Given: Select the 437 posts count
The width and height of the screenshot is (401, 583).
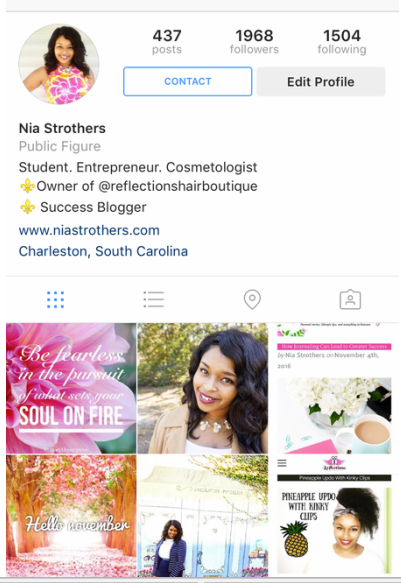Looking at the screenshot, I should coord(167,41).
